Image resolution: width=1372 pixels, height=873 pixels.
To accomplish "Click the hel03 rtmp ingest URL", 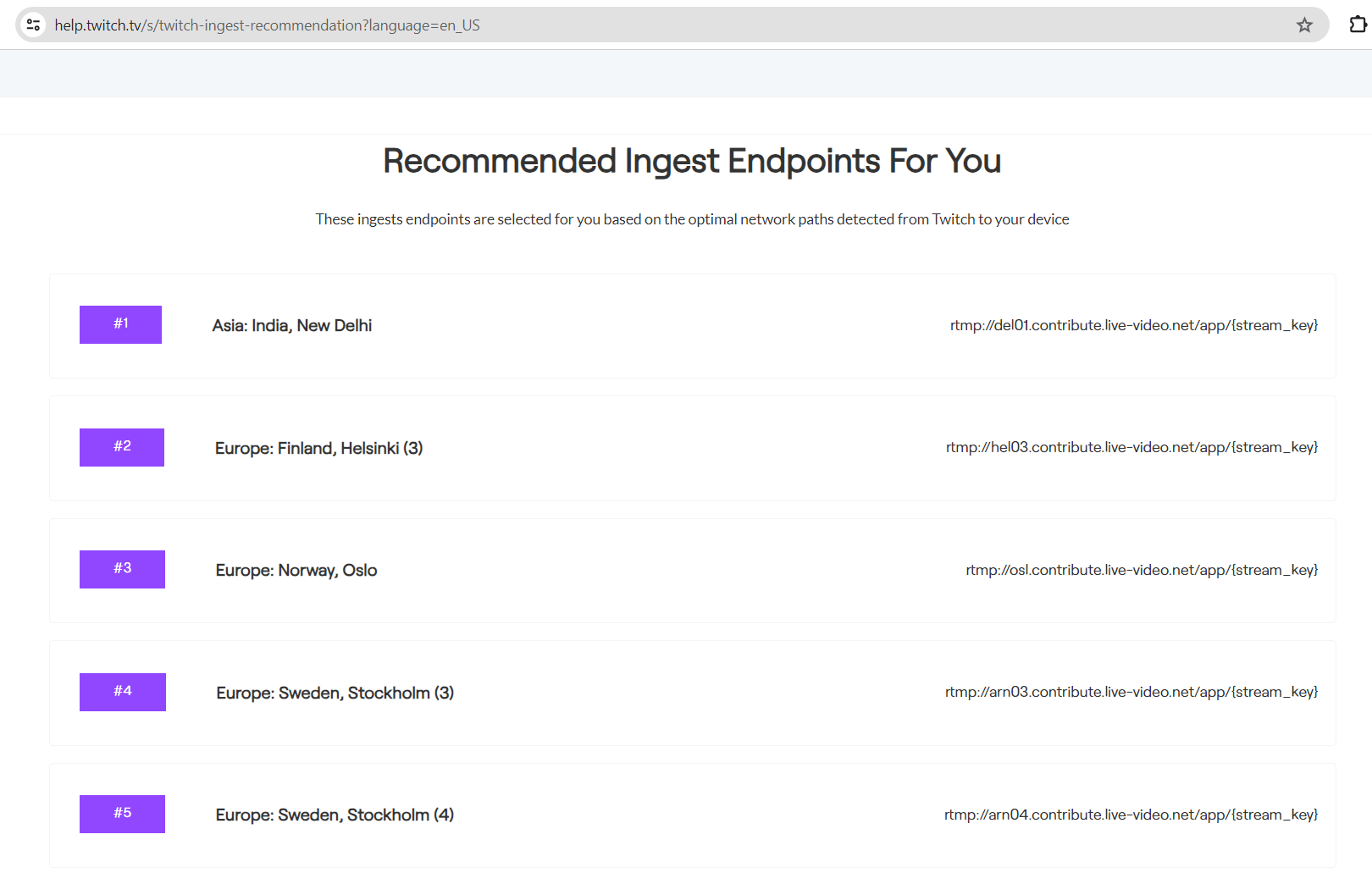I will click(1132, 447).
